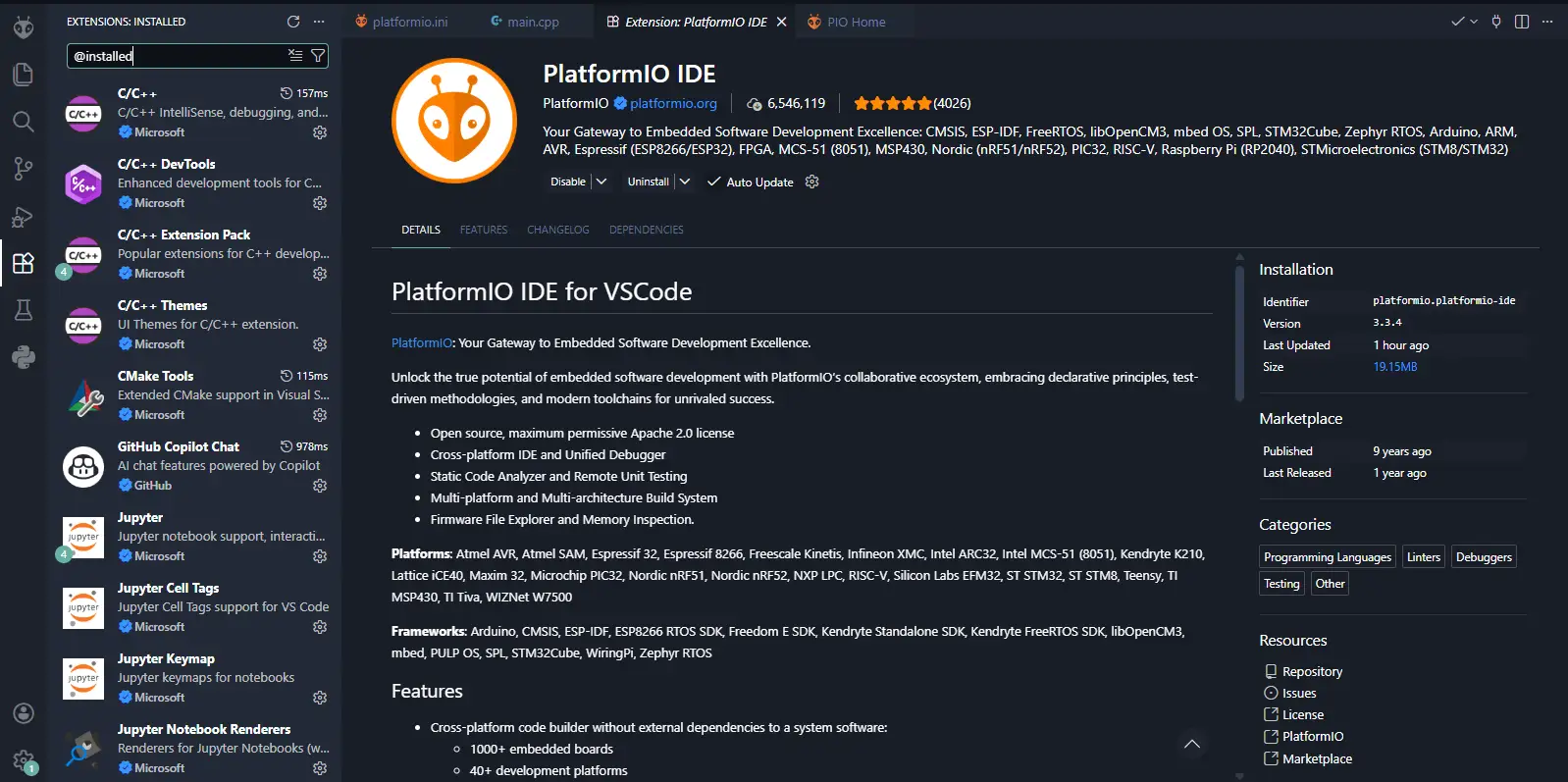This screenshot has width=1568, height=782.
Task: Open manage gear for C/C++ extension
Action: [320, 132]
